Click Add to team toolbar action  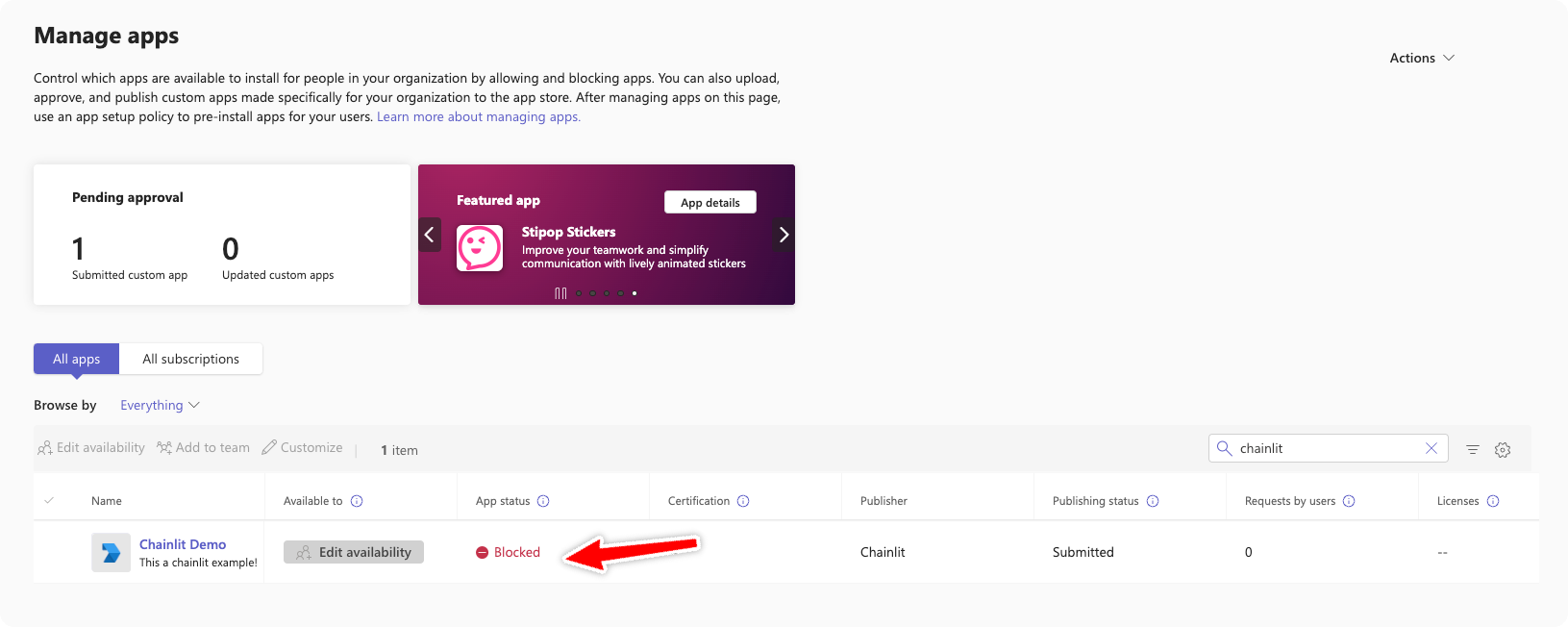[x=203, y=448]
